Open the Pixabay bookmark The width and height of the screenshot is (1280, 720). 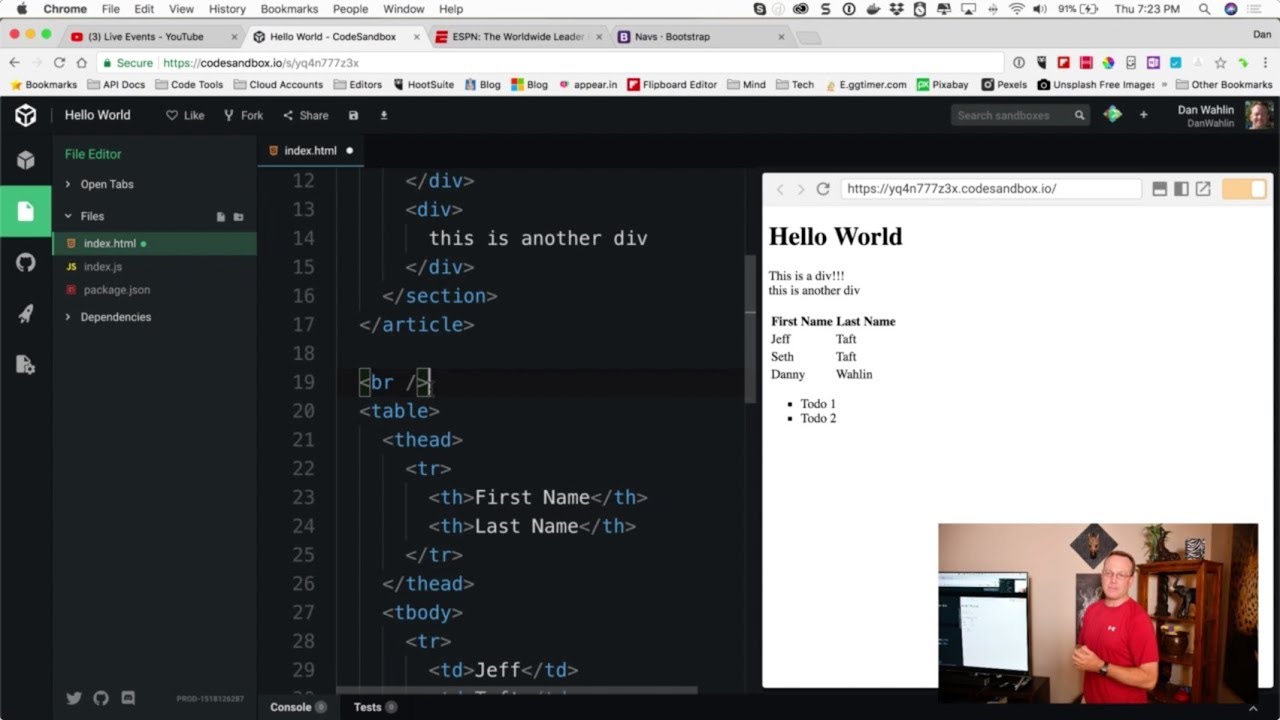942,85
